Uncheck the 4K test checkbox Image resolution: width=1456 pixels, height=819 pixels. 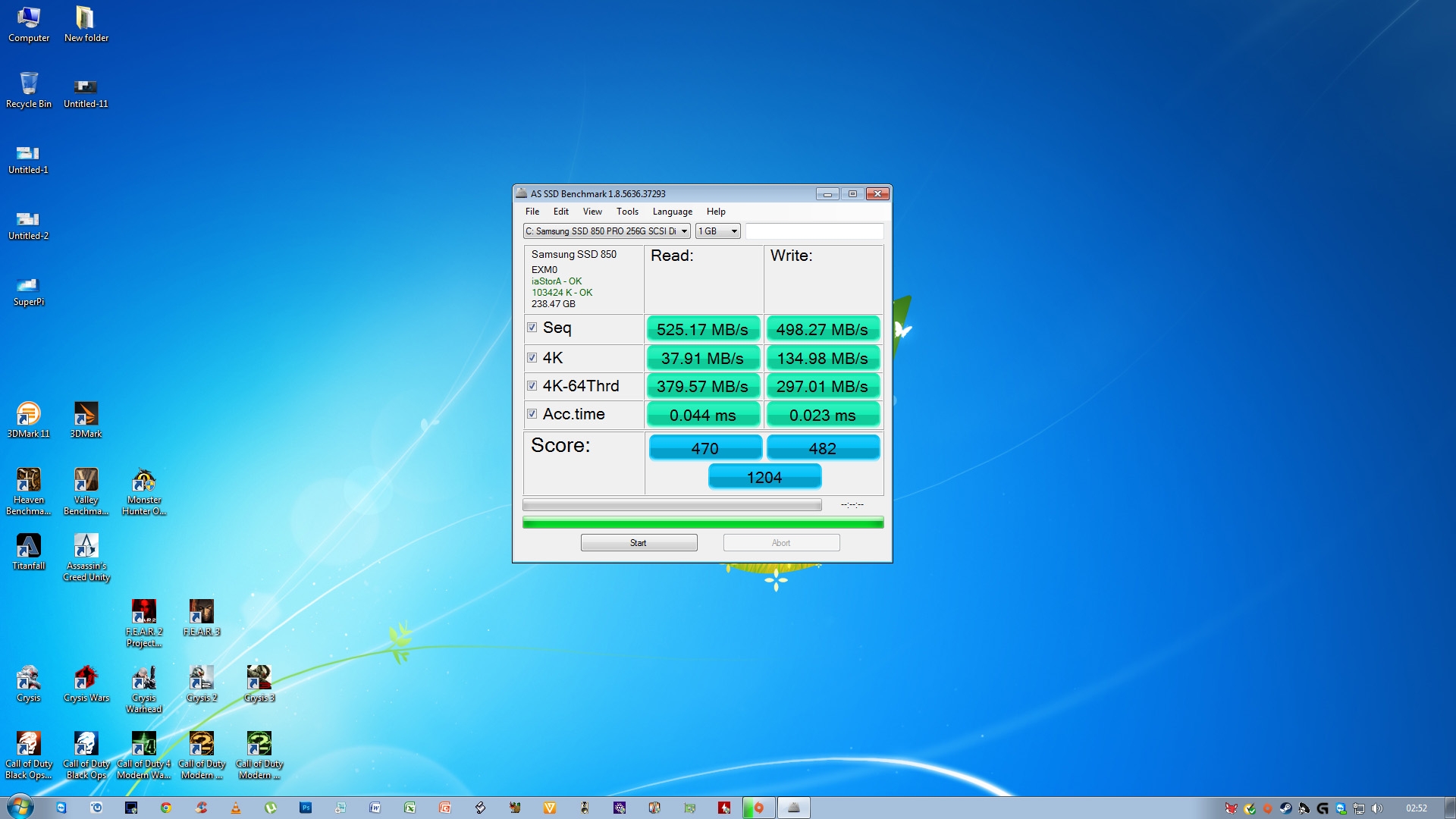[x=532, y=357]
